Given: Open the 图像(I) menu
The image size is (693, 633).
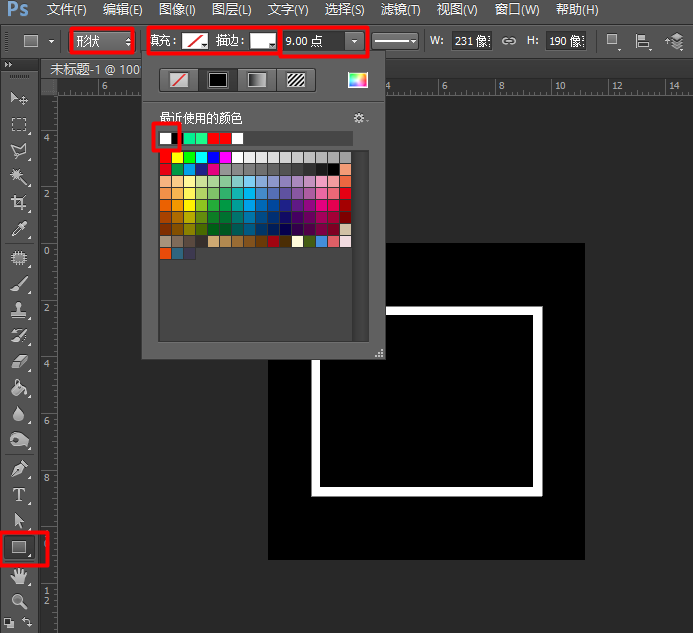Looking at the screenshot, I should (x=177, y=9).
